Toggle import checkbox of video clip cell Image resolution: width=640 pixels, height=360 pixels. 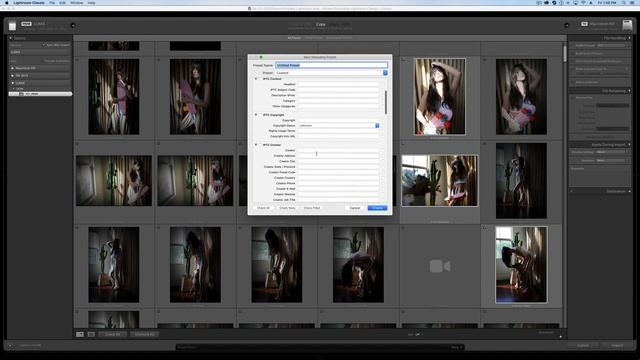[x=403, y=228]
